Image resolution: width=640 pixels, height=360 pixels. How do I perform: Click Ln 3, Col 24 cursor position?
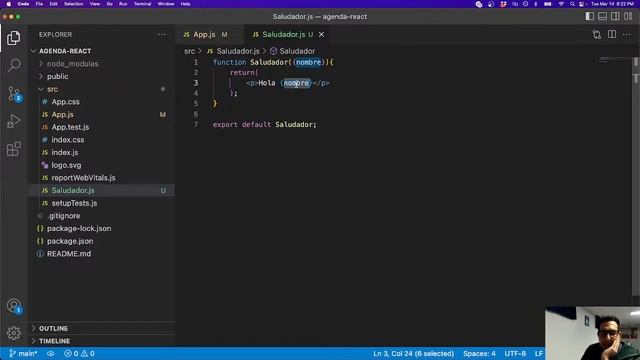click(413, 353)
